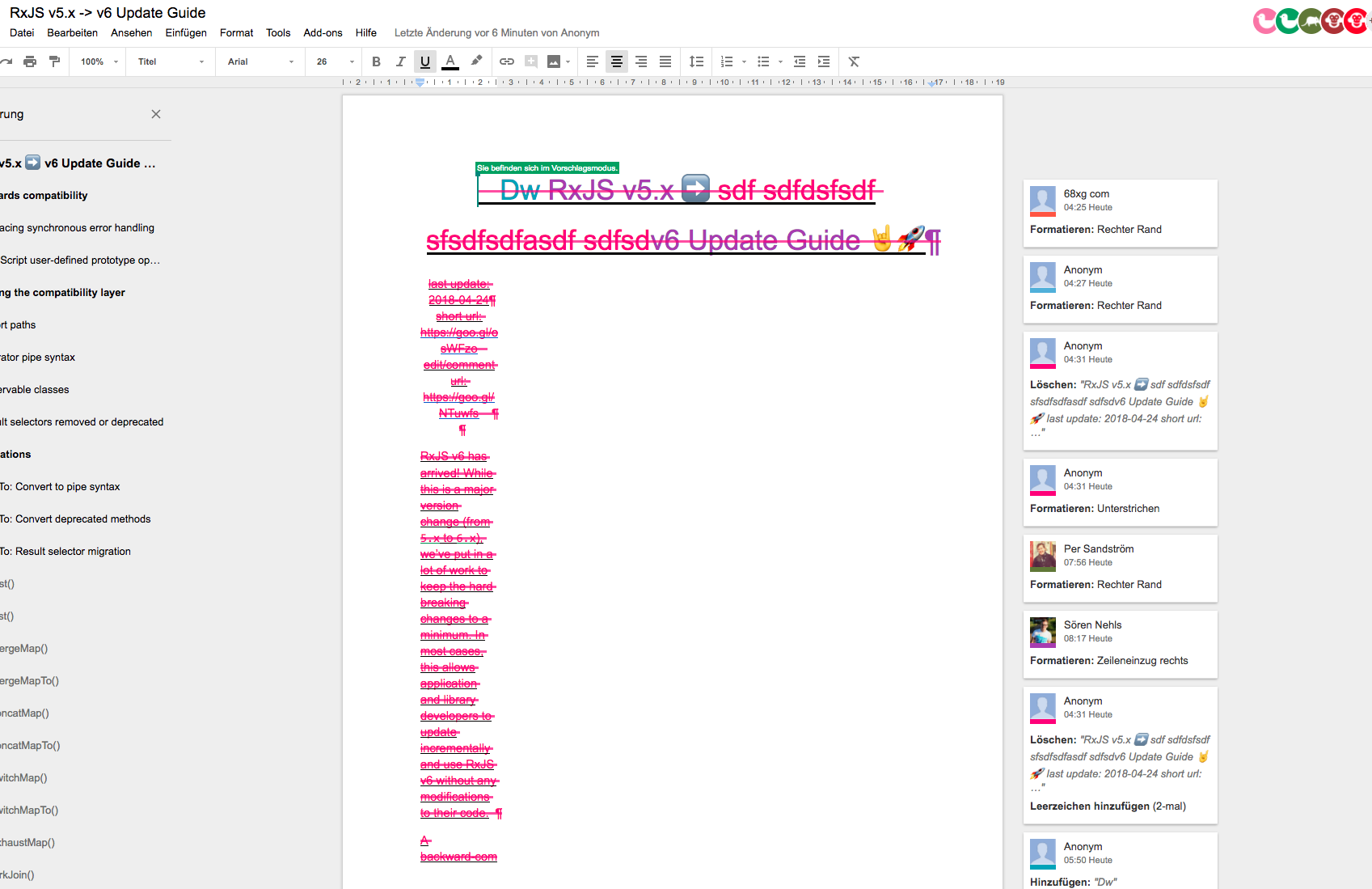Image resolution: width=1372 pixels, height=889 pixels.
Task: Click Per Sandström's avatar thumbnail
Action: coord(1043,557)
